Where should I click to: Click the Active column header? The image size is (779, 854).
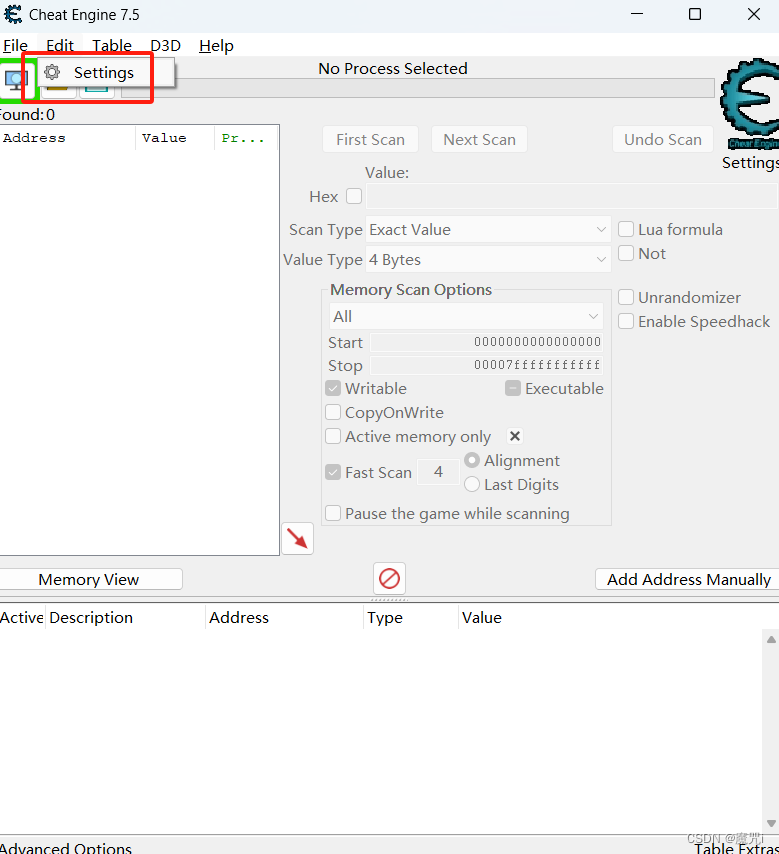22,618
